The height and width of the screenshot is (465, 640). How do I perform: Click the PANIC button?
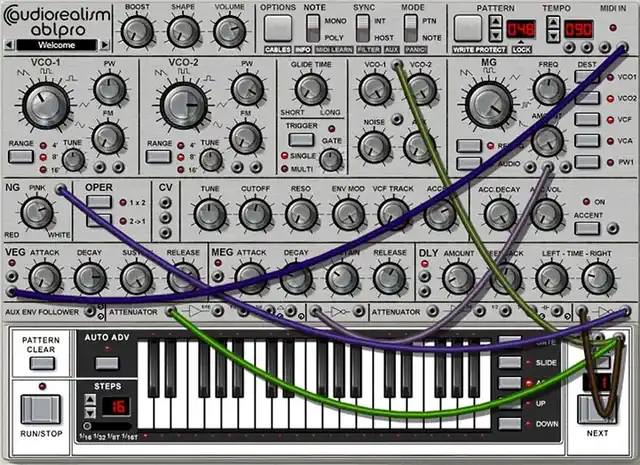[416, 50]
